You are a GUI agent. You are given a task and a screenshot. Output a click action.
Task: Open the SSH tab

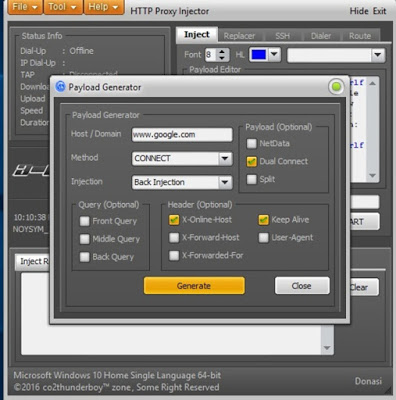[x=282, y=36]
